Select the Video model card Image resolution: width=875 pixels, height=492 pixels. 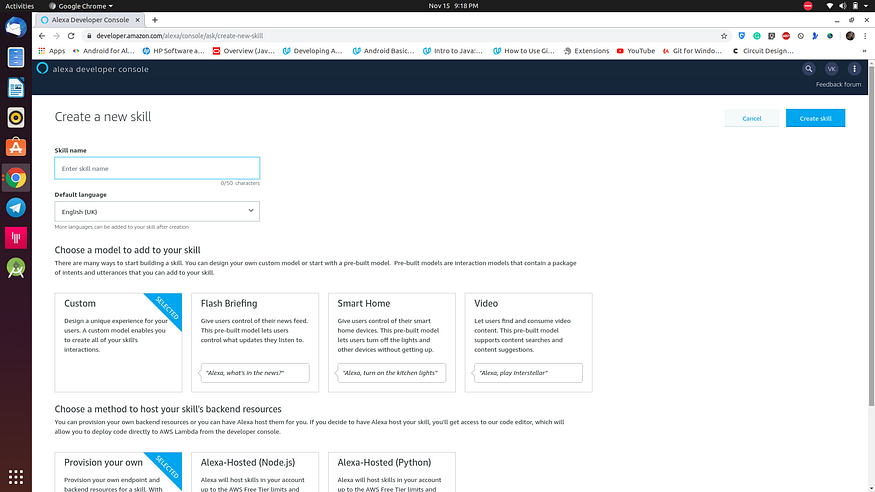(x=528, y=343)
